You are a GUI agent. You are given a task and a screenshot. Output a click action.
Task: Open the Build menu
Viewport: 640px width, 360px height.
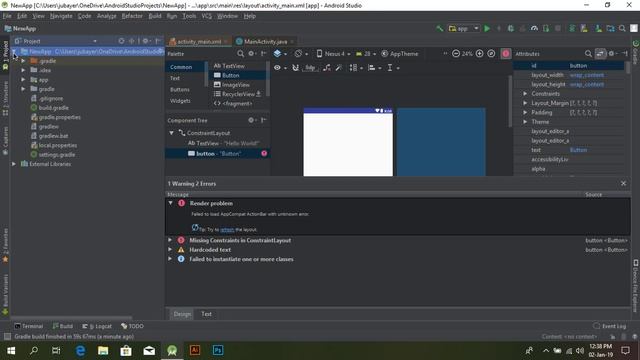[x=155, y=16]
